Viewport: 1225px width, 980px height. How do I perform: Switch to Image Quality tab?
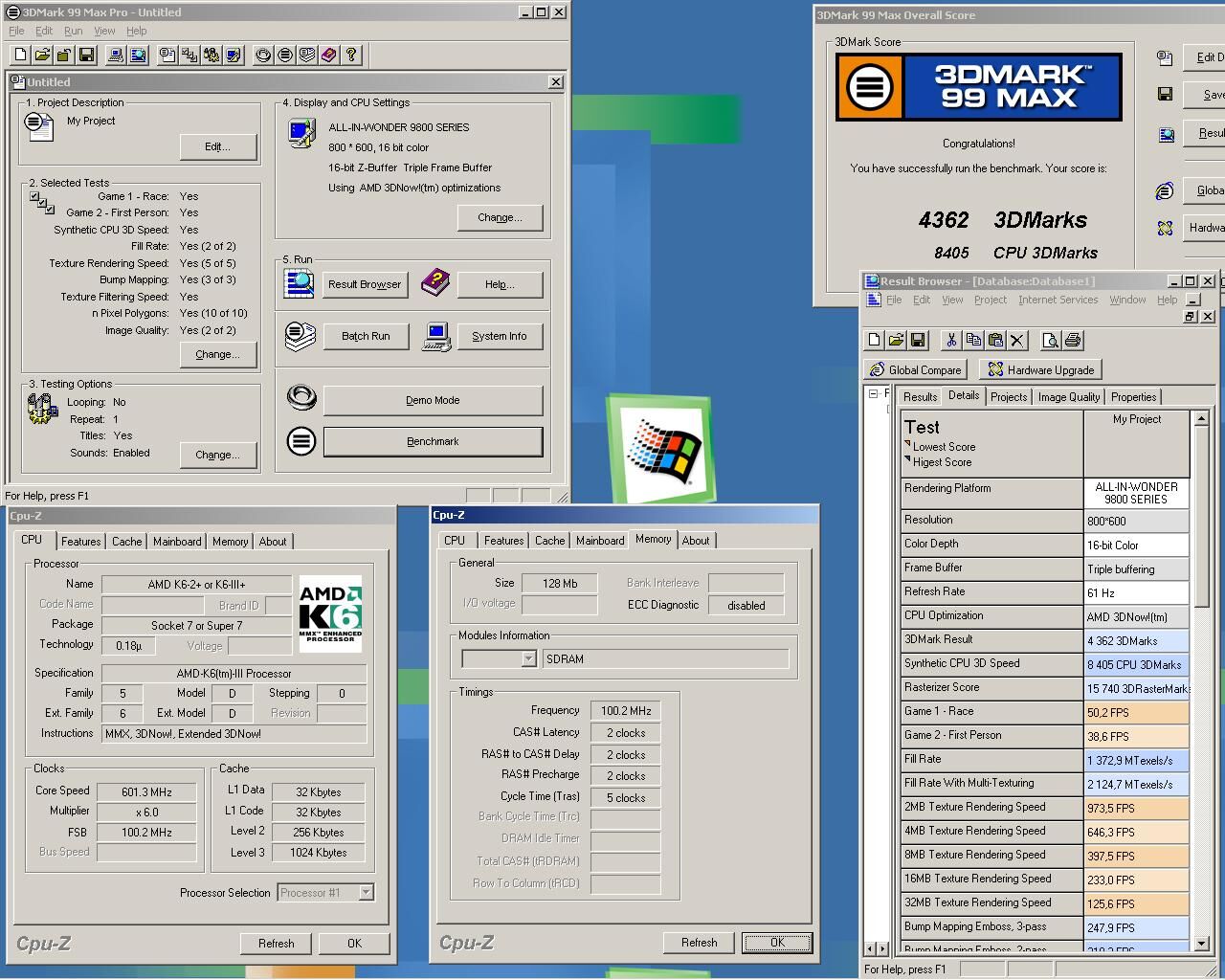[1068, 397]
